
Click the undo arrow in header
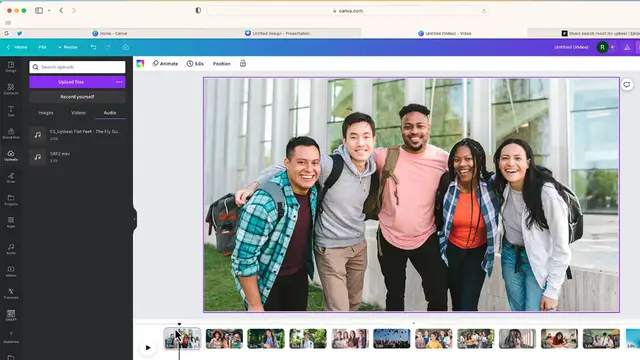tap(93, 47)
